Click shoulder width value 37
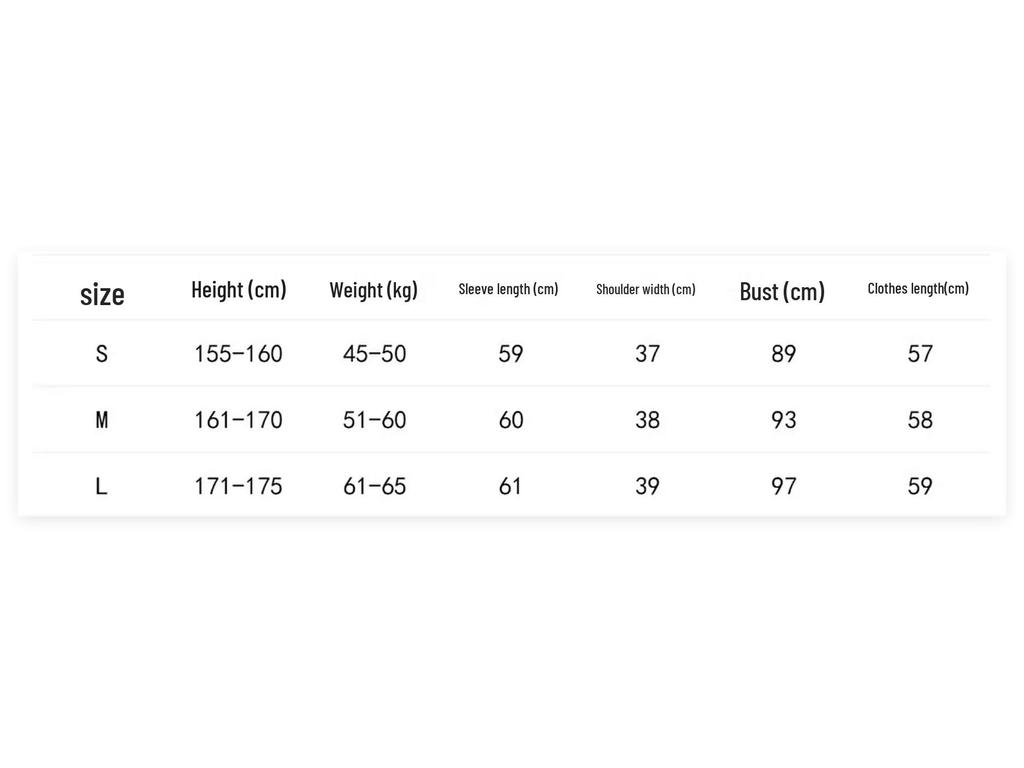Screen dimensions: 1024x768 [647, 353]
